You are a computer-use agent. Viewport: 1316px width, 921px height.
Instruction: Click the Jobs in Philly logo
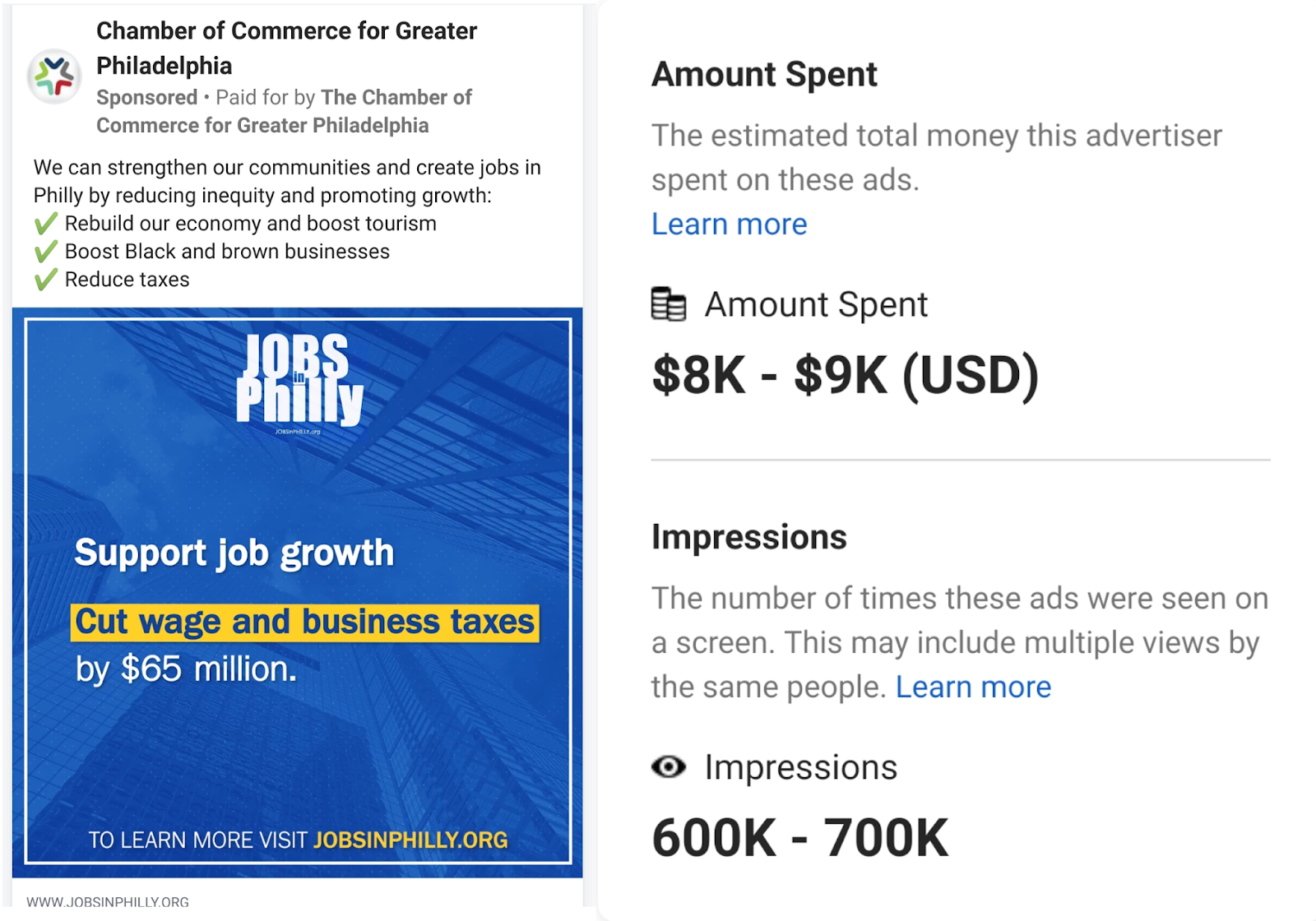point(299,381)
